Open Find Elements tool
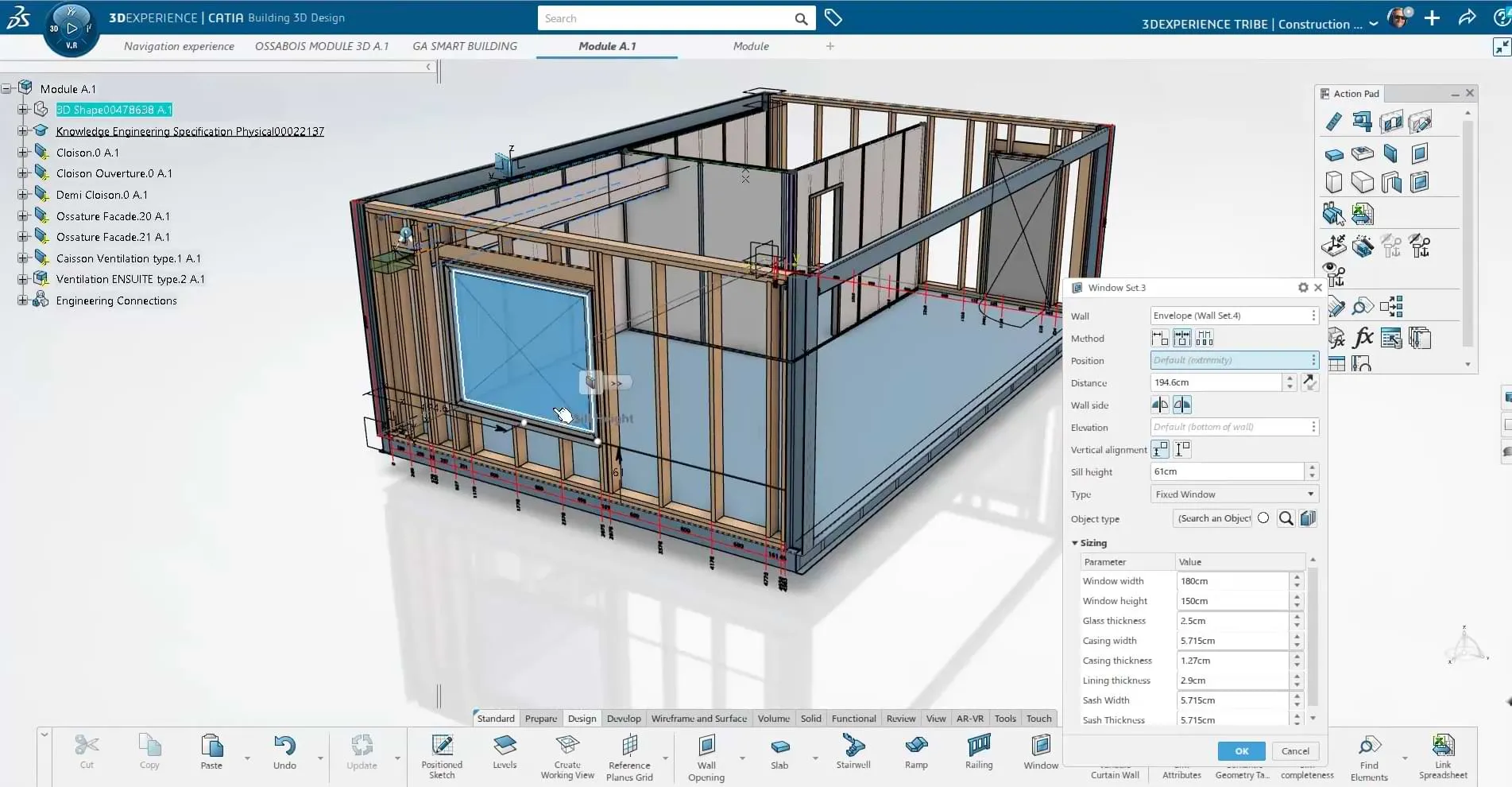 1369,758
